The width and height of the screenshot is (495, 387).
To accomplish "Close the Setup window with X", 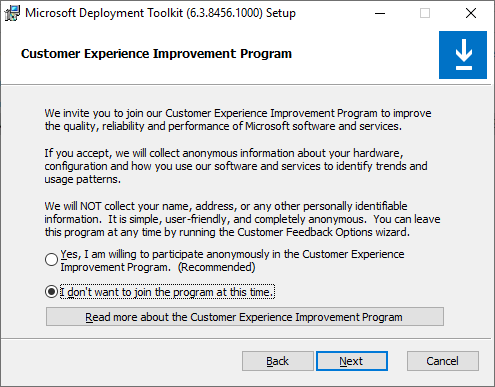I will pos(471,13).
